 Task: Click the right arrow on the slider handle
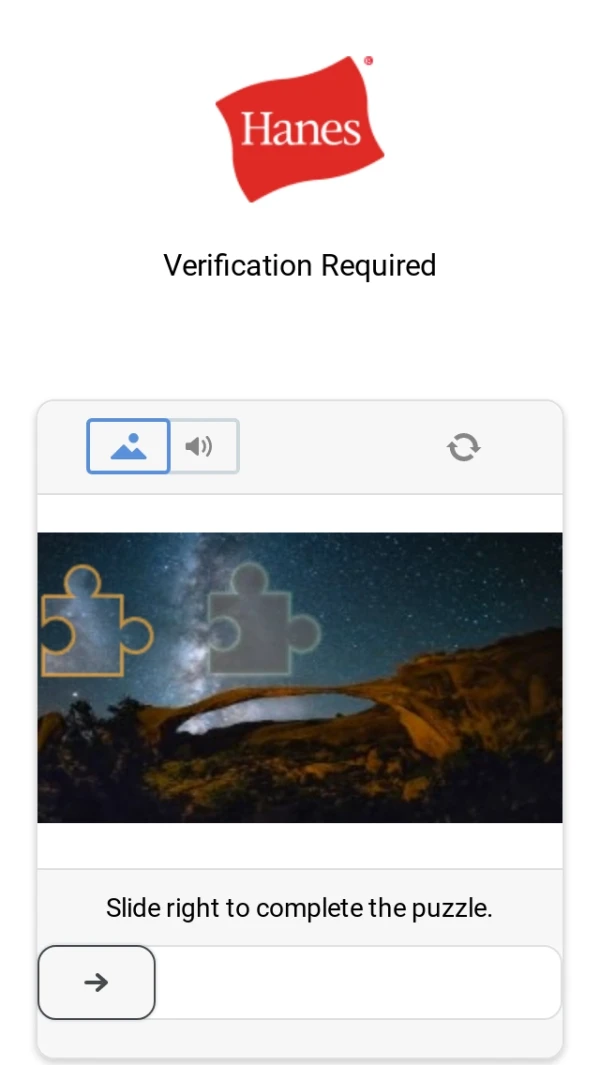point(96,982)
